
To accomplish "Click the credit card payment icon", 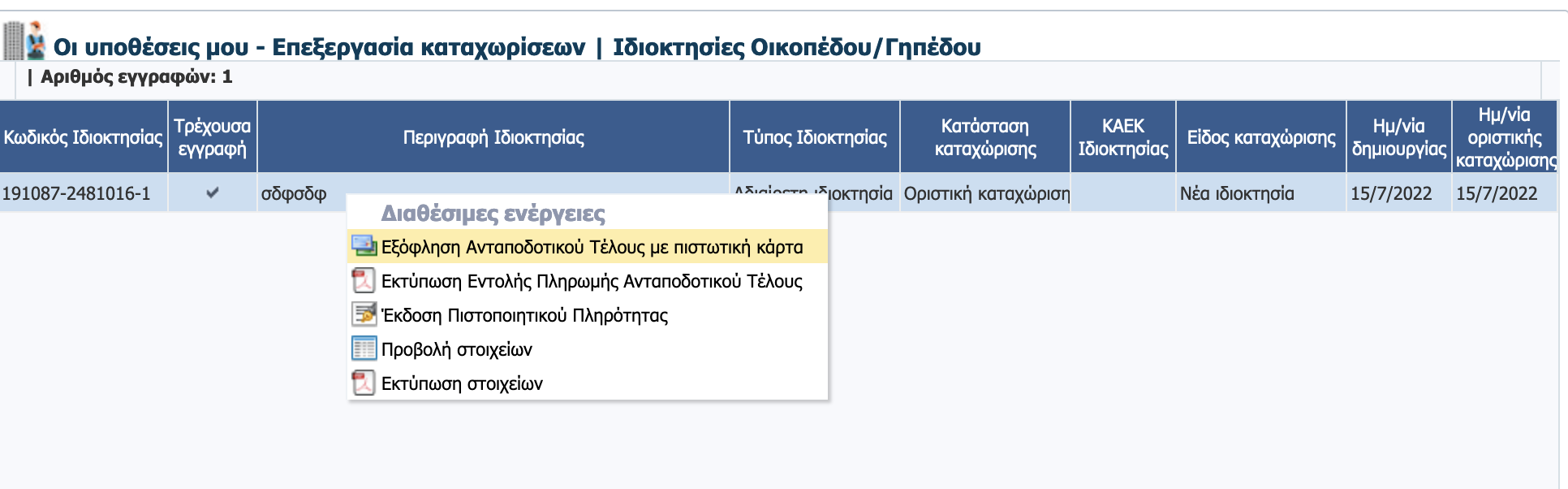I will [364, 246].
